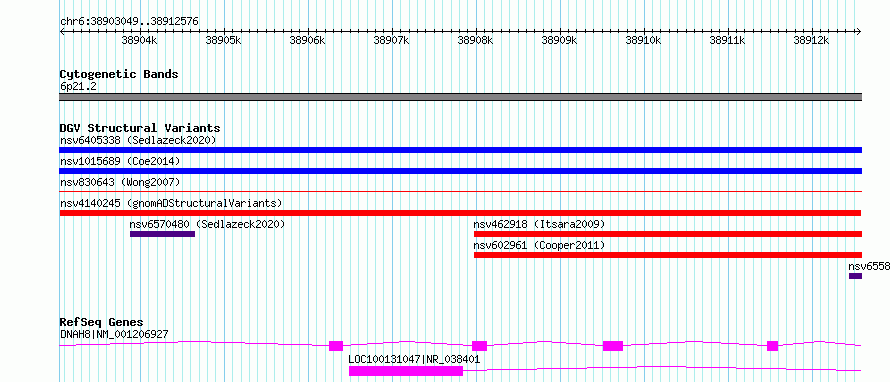Click the RefSeq Genes track heading
890x382 pixels.
(x=101, y=322)
